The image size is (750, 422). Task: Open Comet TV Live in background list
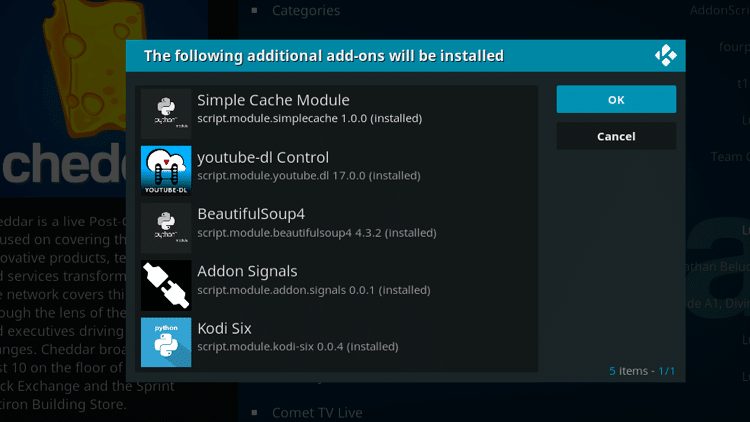coord(317,412)
